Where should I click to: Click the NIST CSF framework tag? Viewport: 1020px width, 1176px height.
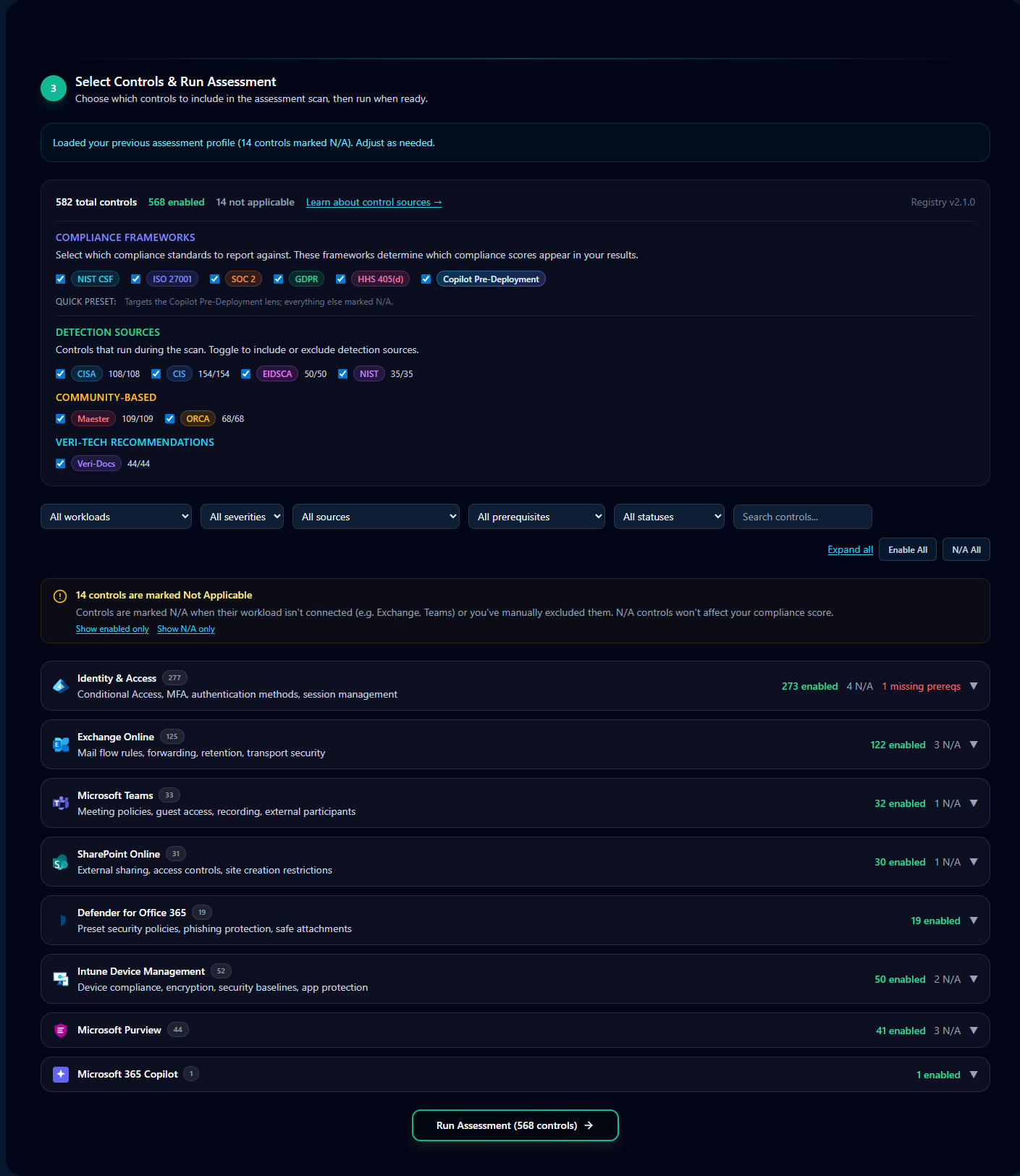tap(95, 279)
